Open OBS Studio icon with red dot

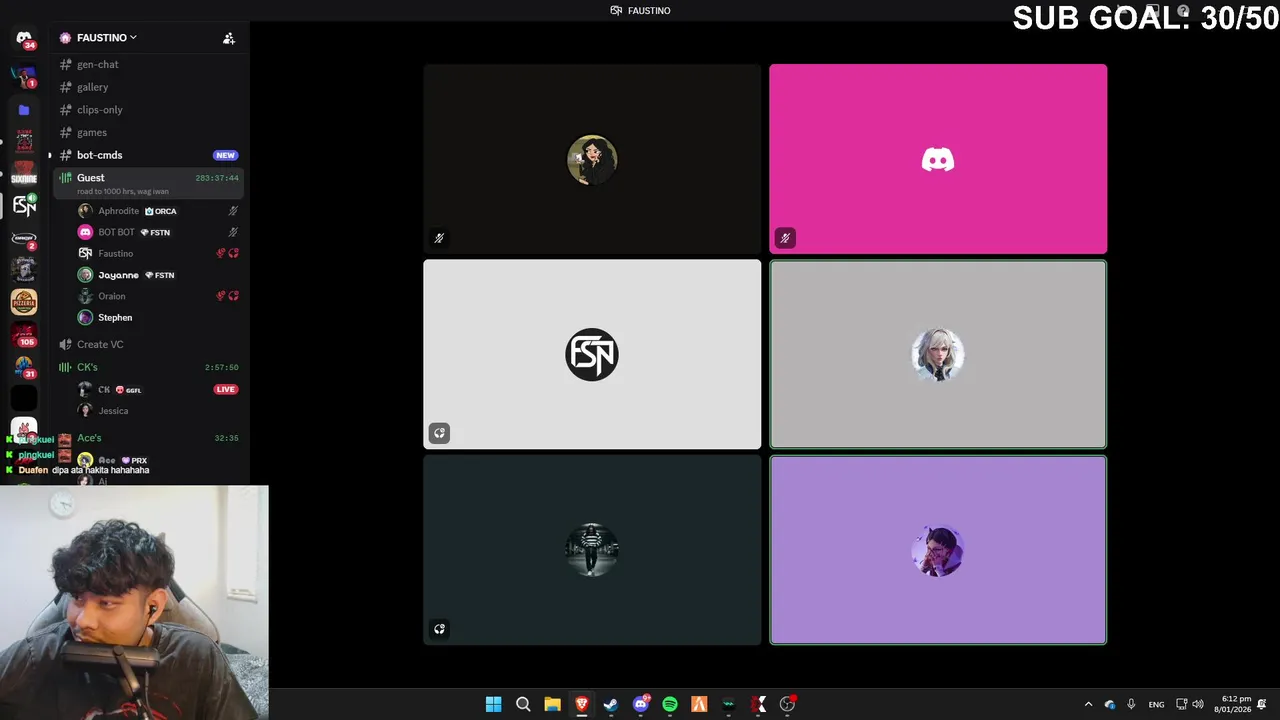click(788, 704)
